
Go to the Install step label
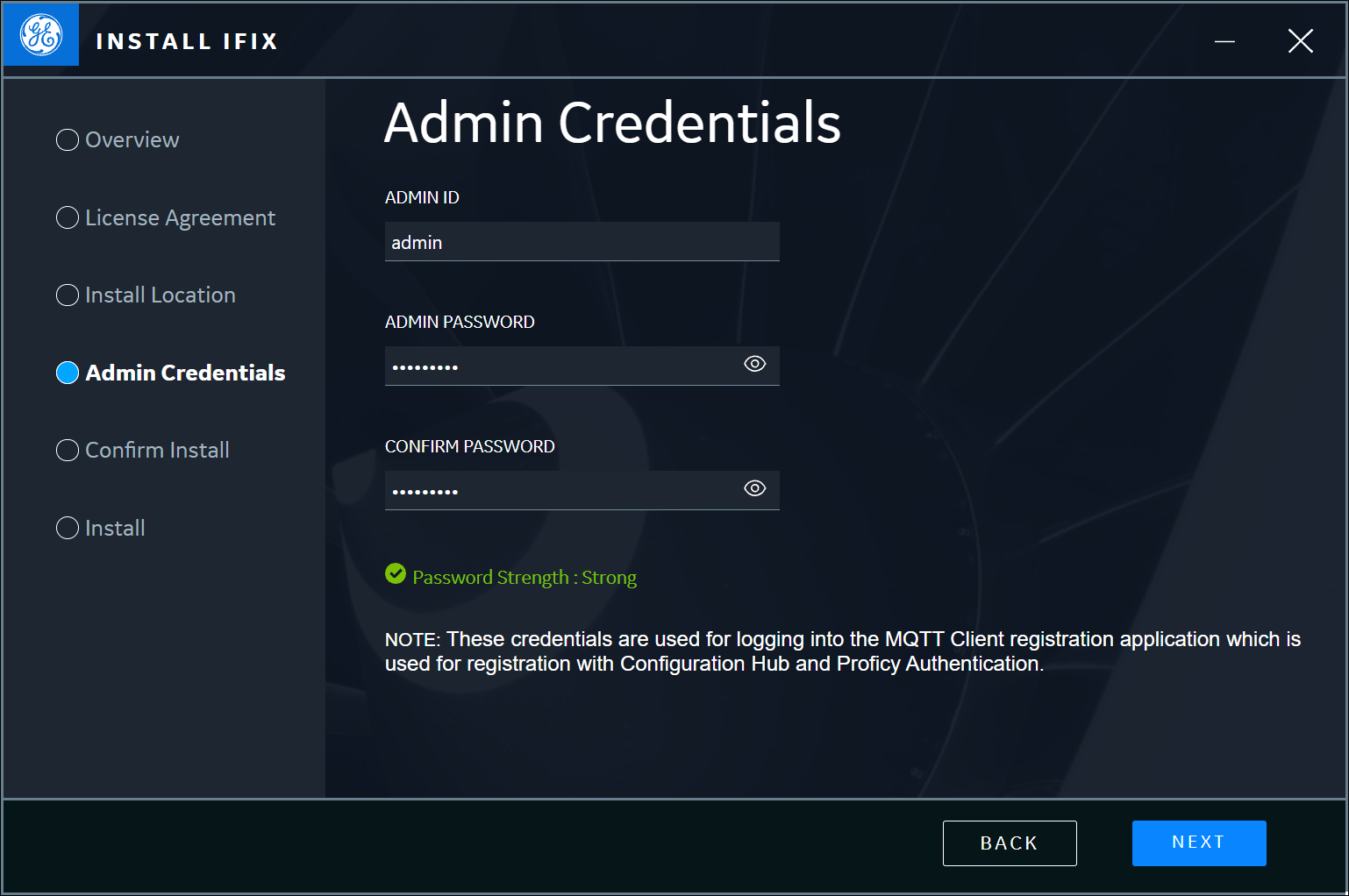[115, 528]
